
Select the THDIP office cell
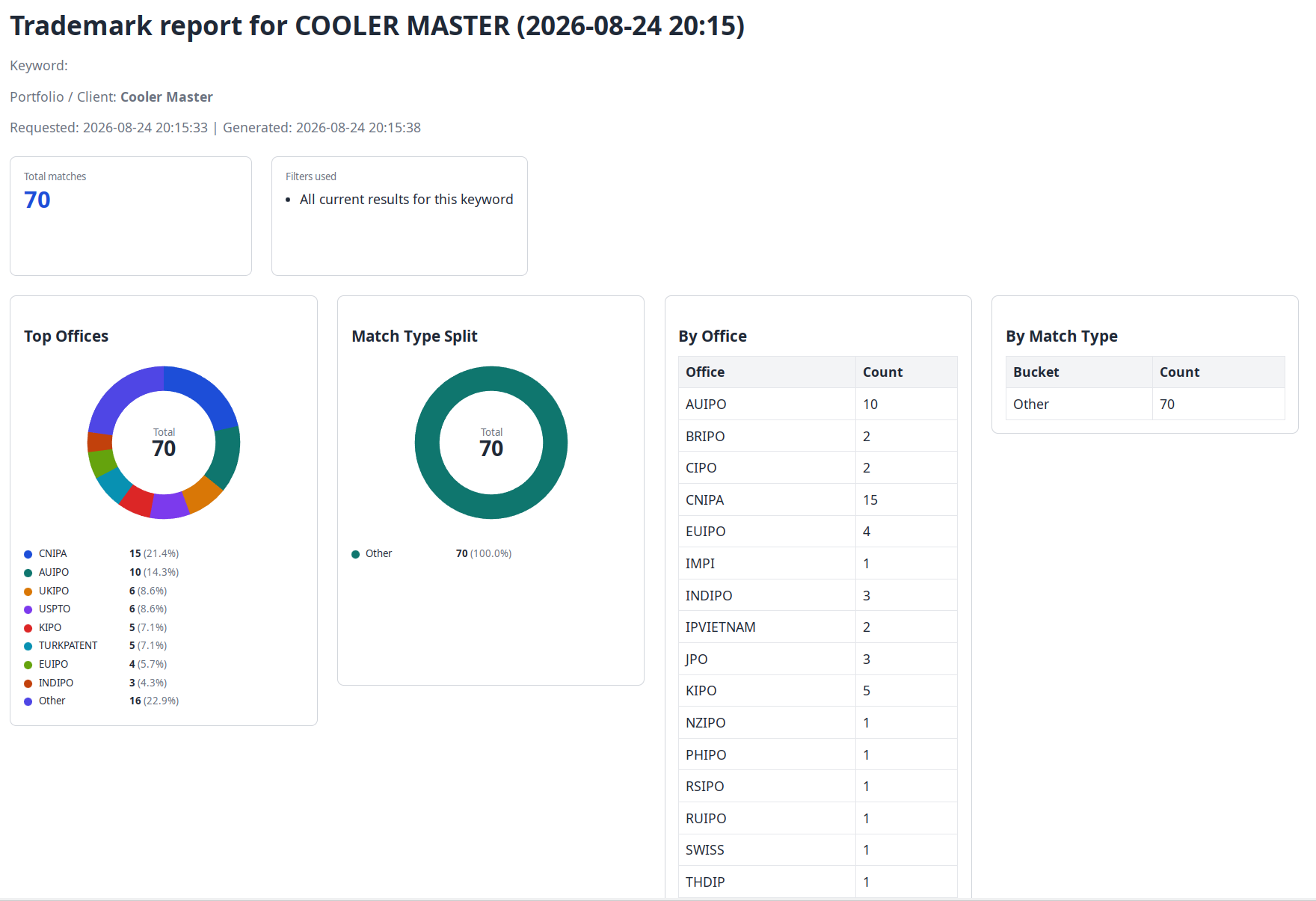tap(767, 882)
